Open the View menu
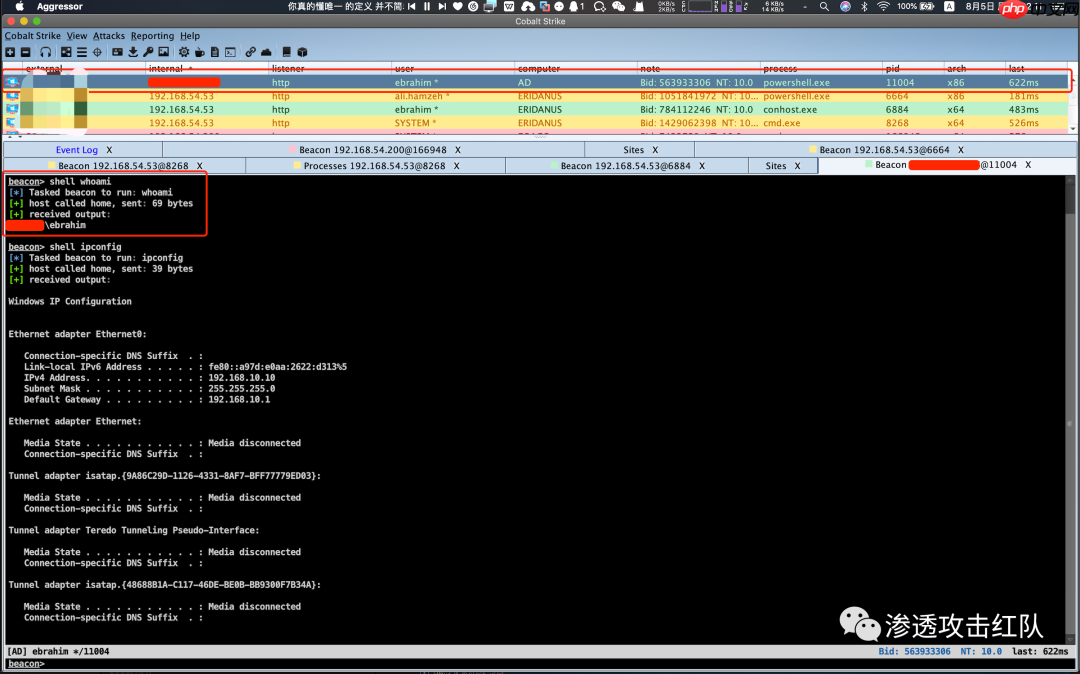The height and width of the screenshot is (674, 1080). [x=76, y=36]
